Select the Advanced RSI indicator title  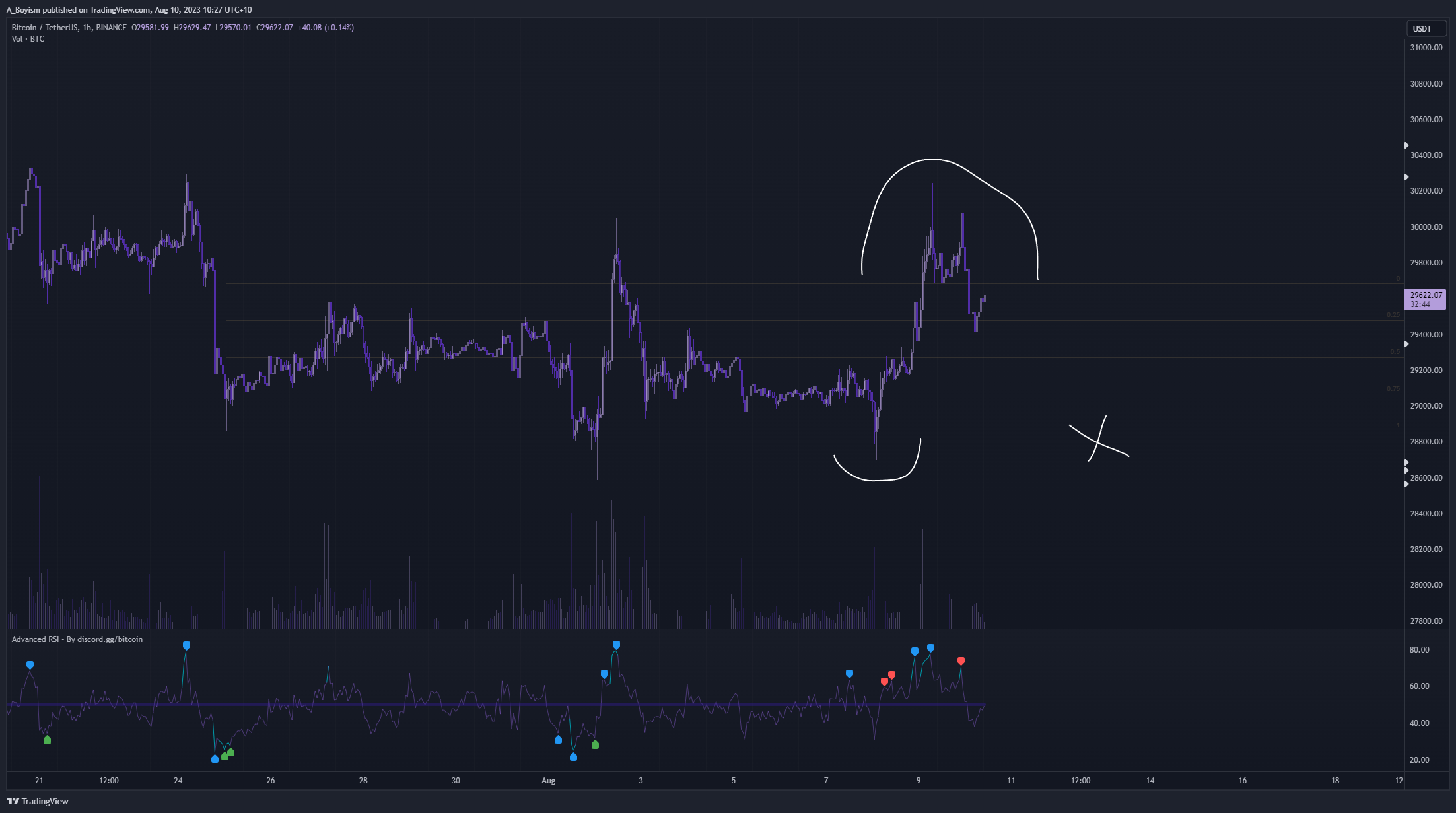[x=77, y=639]
